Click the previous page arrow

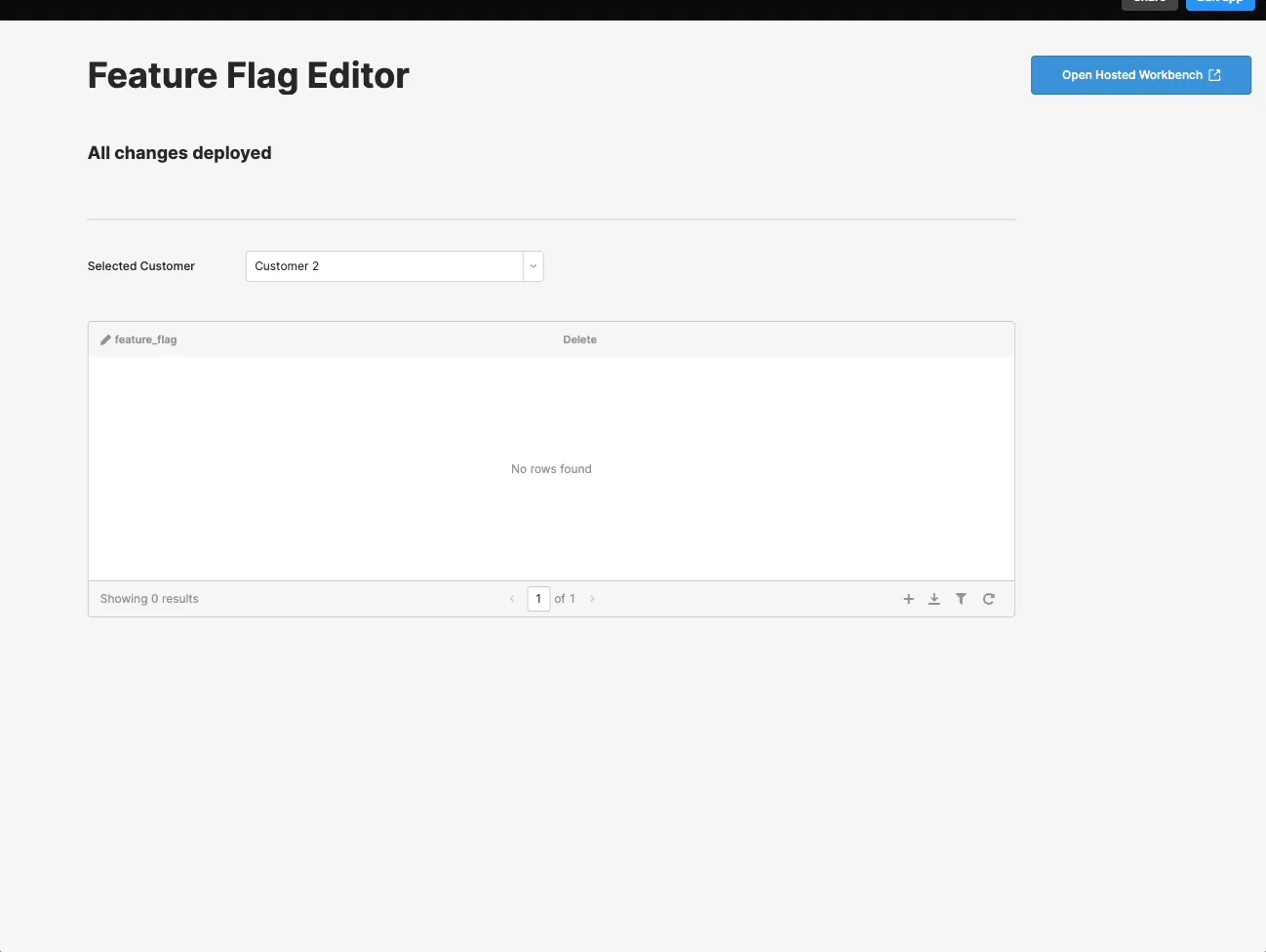[512, 599]
